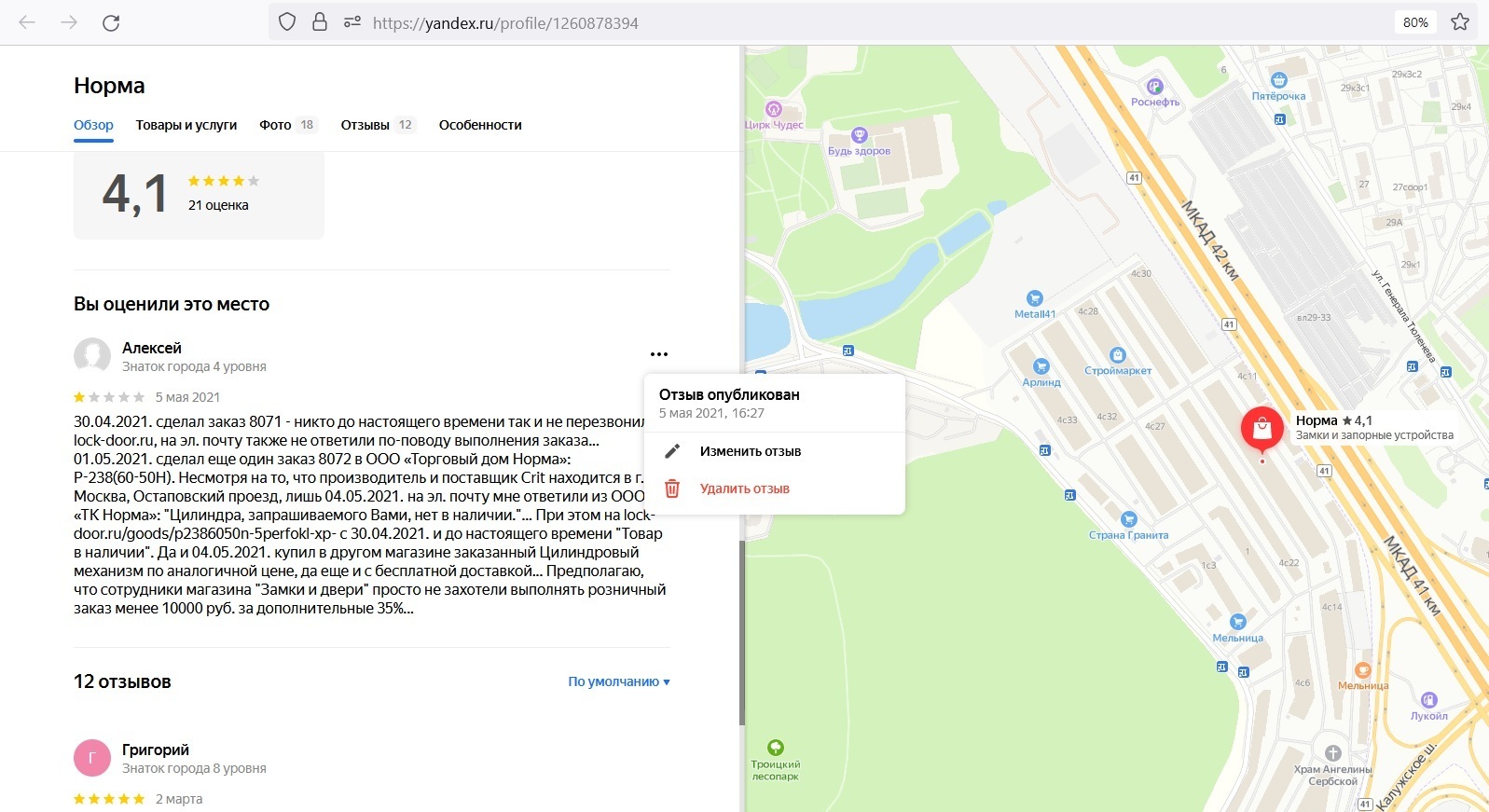Open the site permissions icon in address bar

tap(352, 22)
